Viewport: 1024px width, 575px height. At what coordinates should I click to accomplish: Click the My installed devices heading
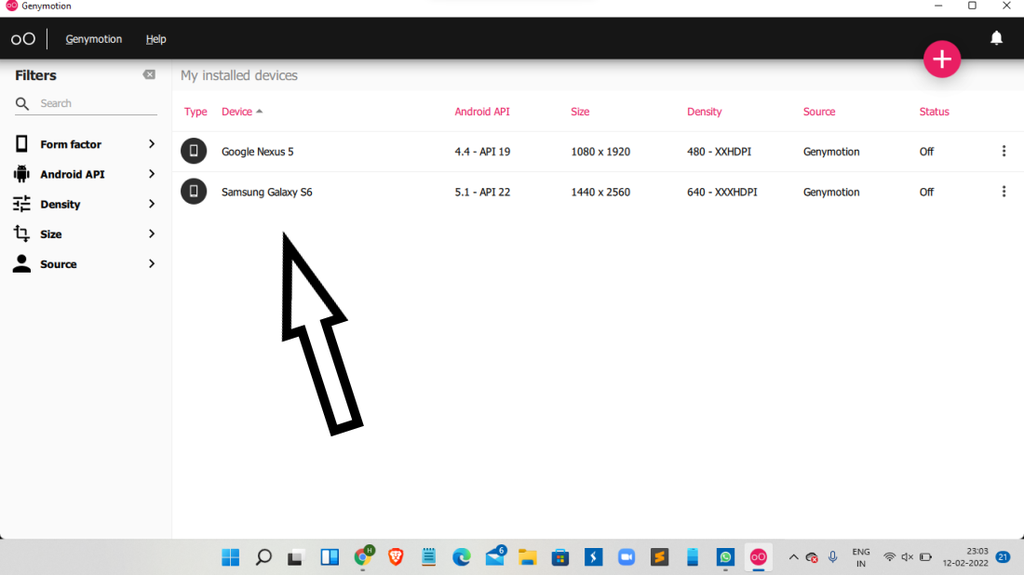239,75
